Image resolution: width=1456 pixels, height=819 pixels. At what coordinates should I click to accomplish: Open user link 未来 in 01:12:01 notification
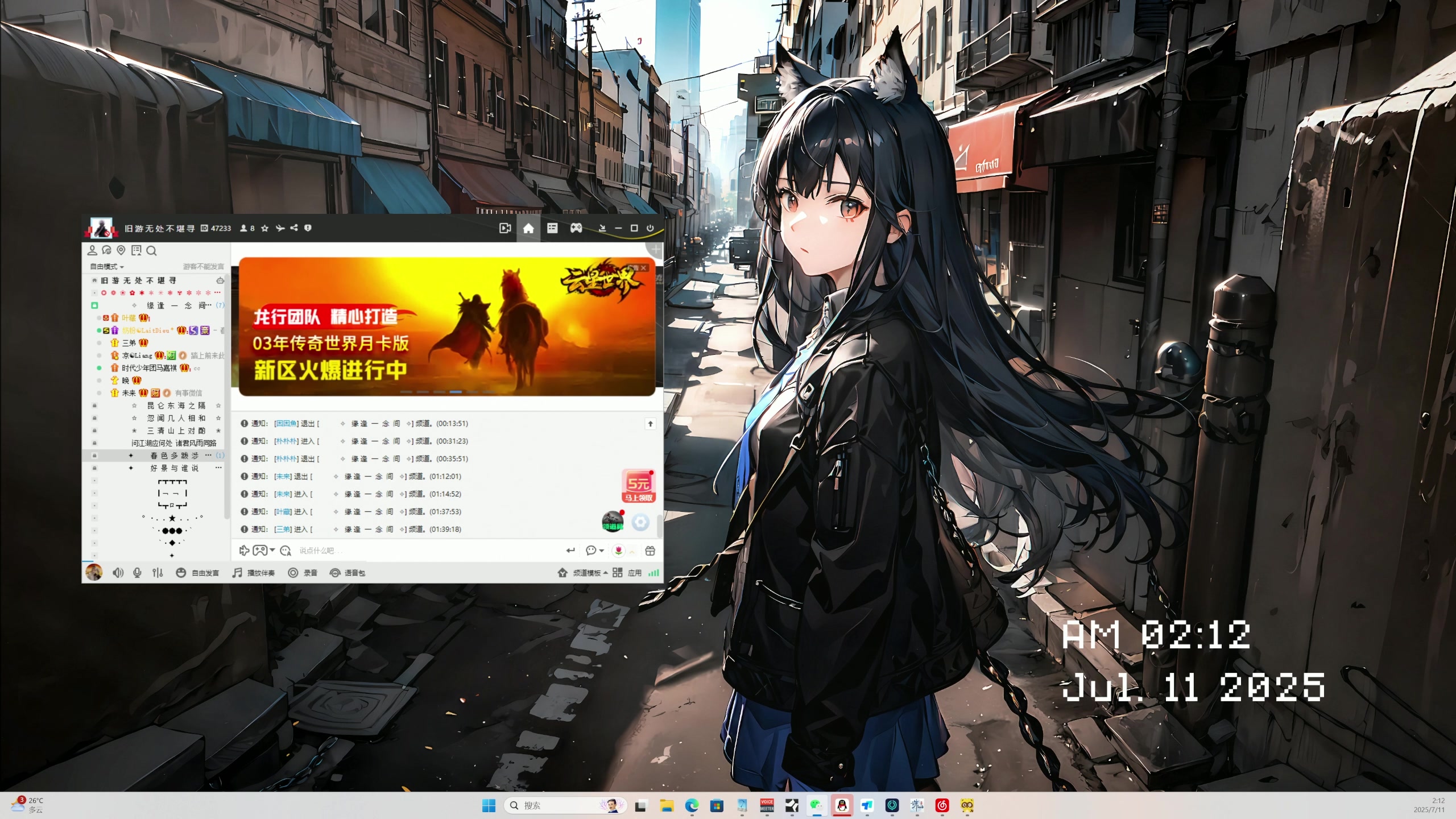coord(283,477)
